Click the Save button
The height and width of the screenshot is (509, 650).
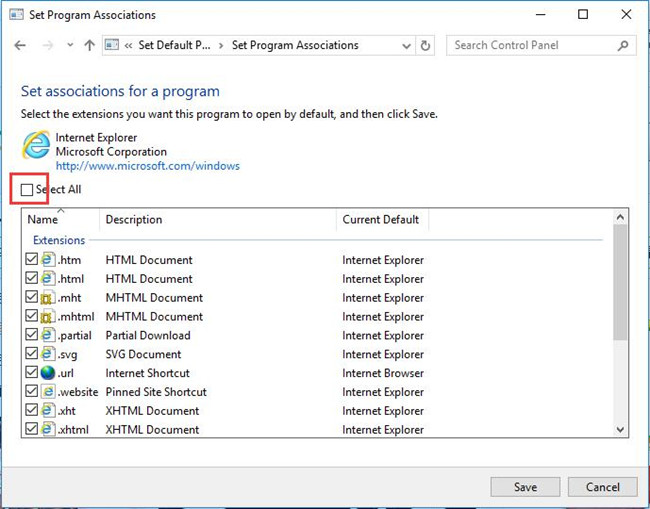pyautogui.click(x=525, y=487)
